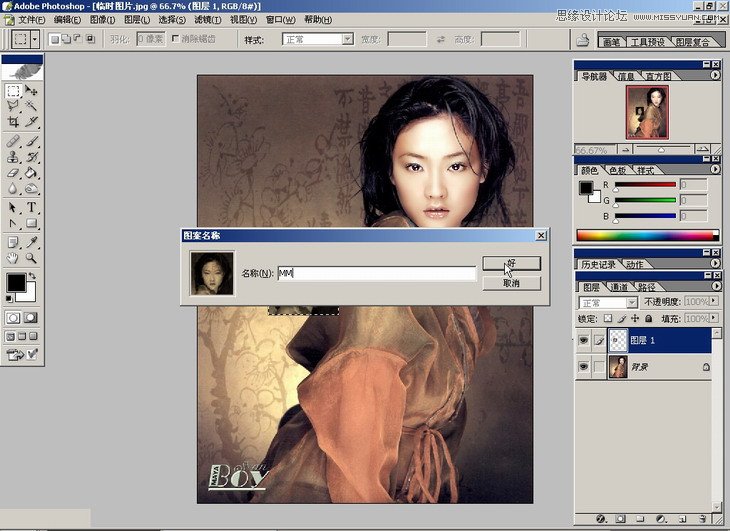Screen dimensions: 730x531
Task: Click 取消 to cancel the dialog
Action: tap(512, 283)
